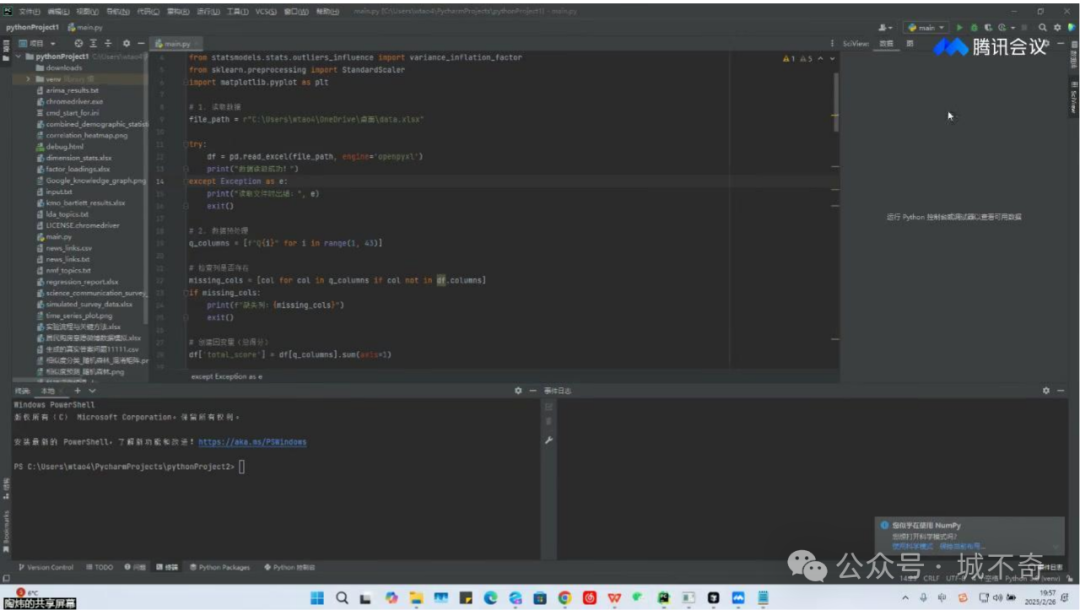Run with coverage icon in toolbar
This screenshot has height=610, width=1080.
[988, 28]
